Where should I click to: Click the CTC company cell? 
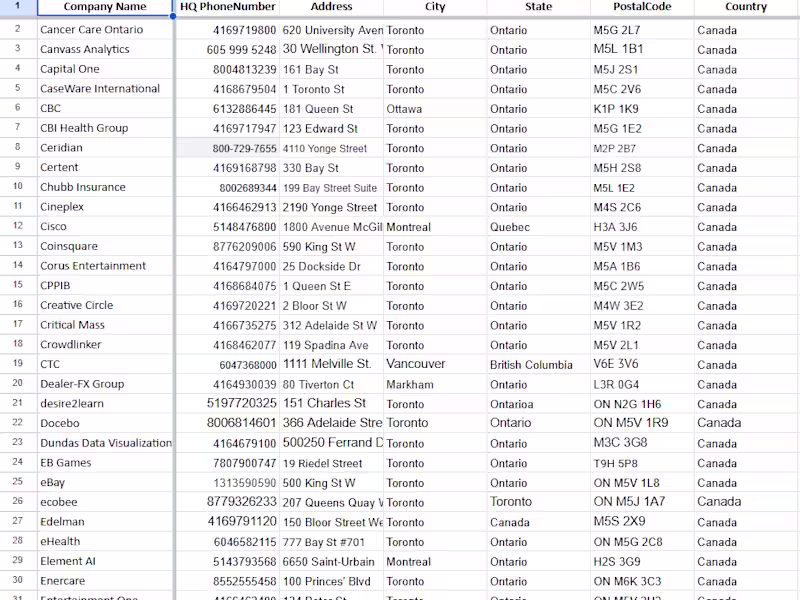(105, 364)
